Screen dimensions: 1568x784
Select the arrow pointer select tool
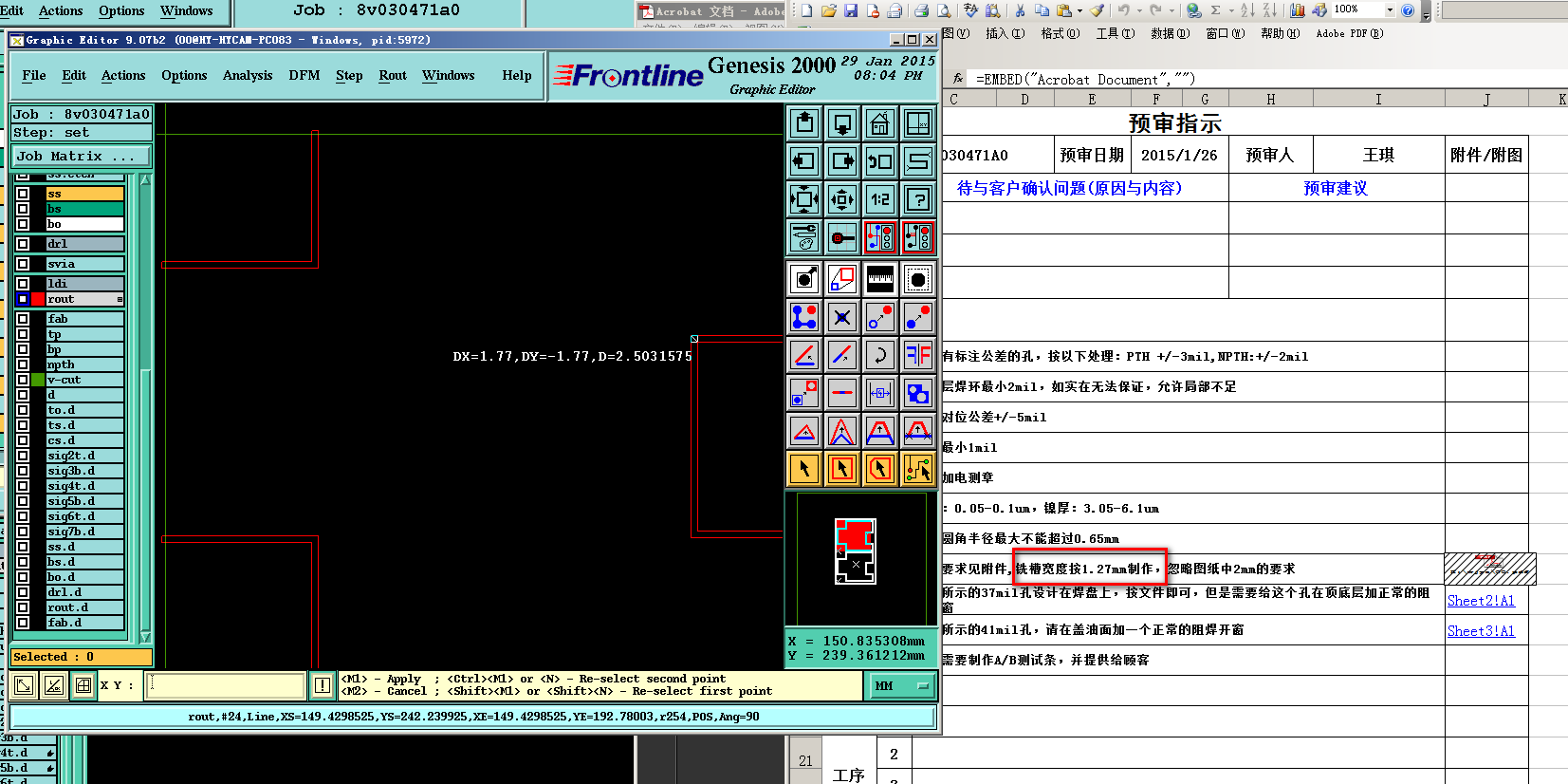tap(804, 469)
